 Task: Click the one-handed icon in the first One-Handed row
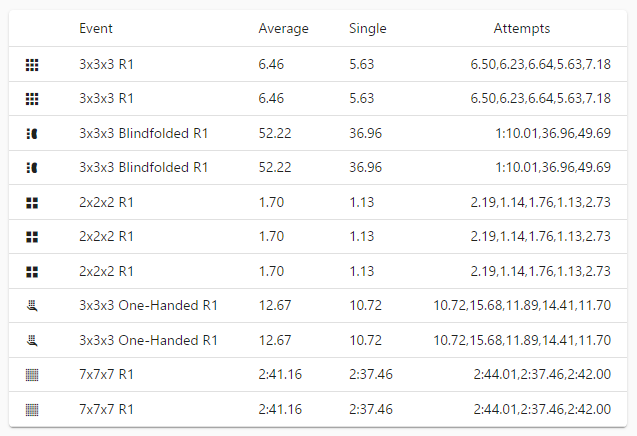[32, 306]
